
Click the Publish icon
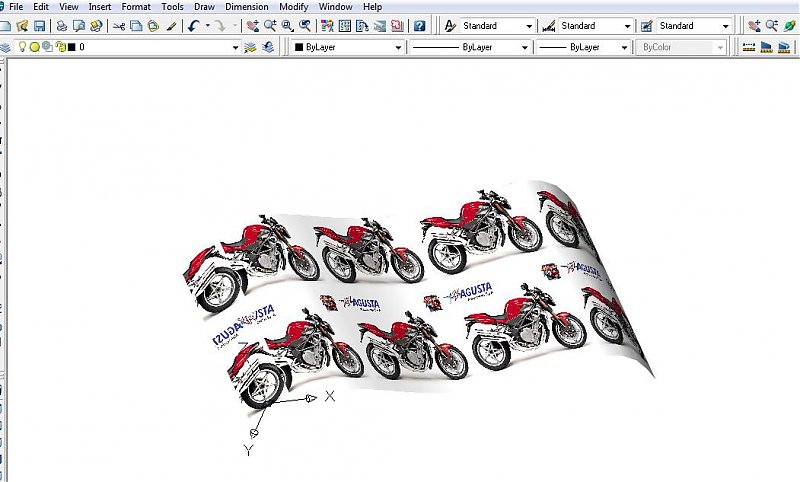(96, 26)
